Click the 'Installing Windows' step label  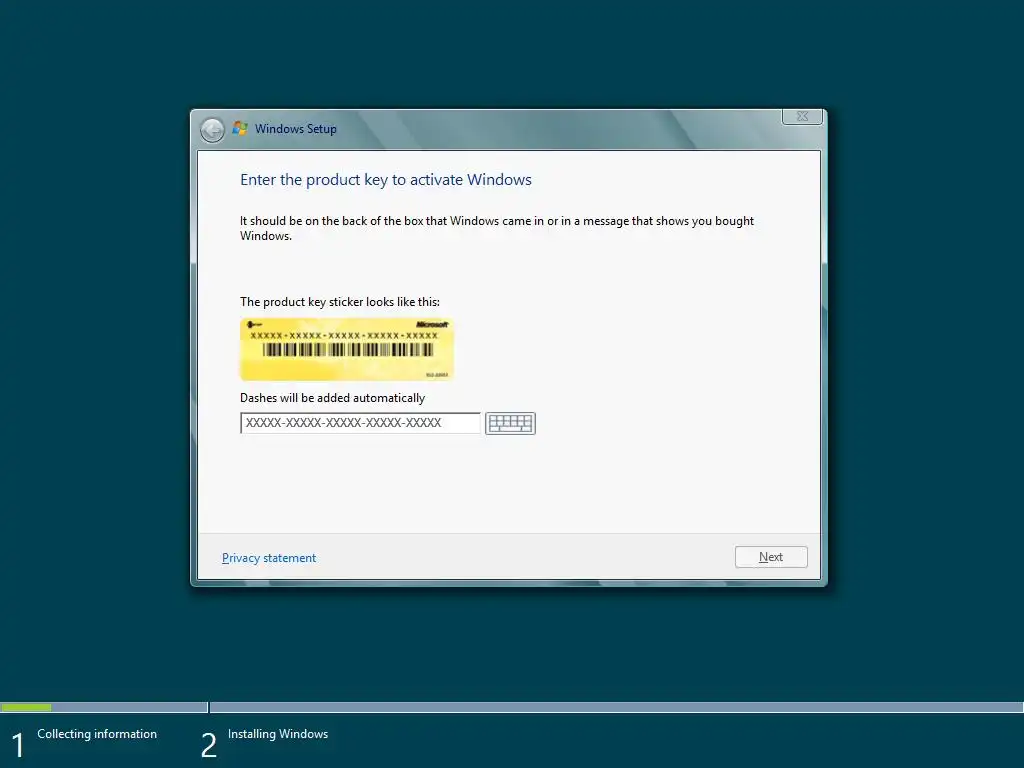click(x=278, y=734)
